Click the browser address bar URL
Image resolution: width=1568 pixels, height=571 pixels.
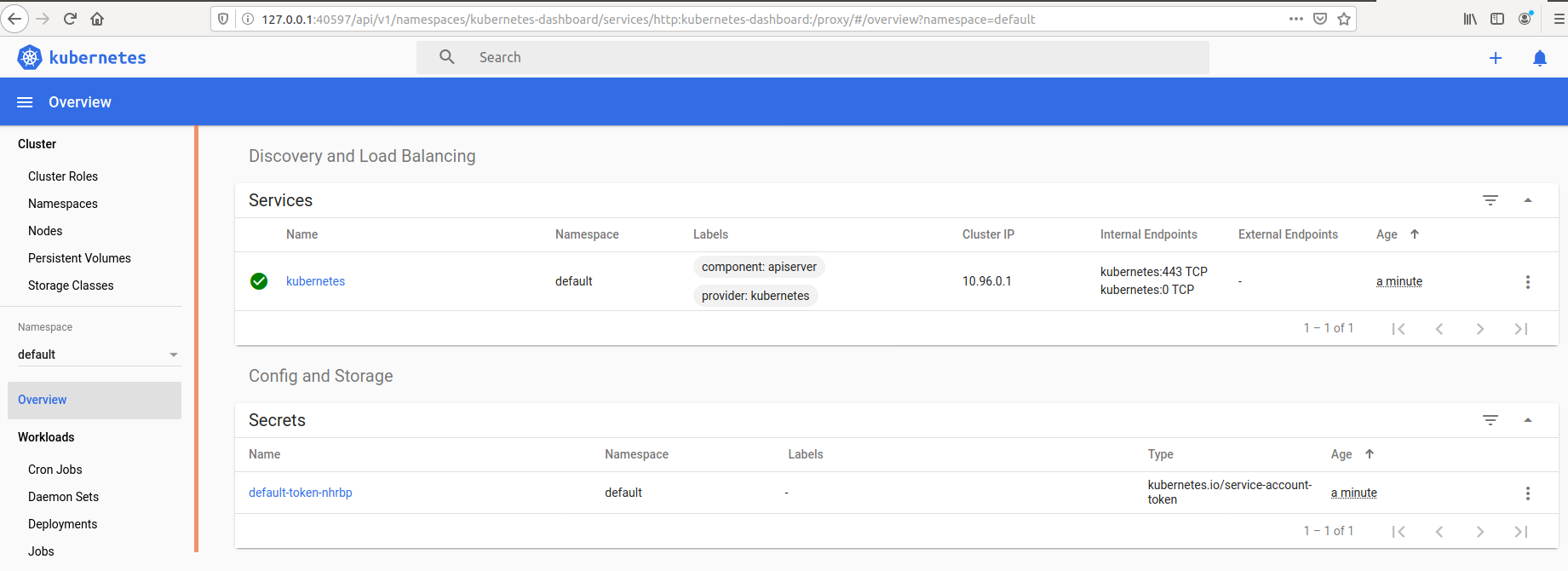(x=648, y=19)
